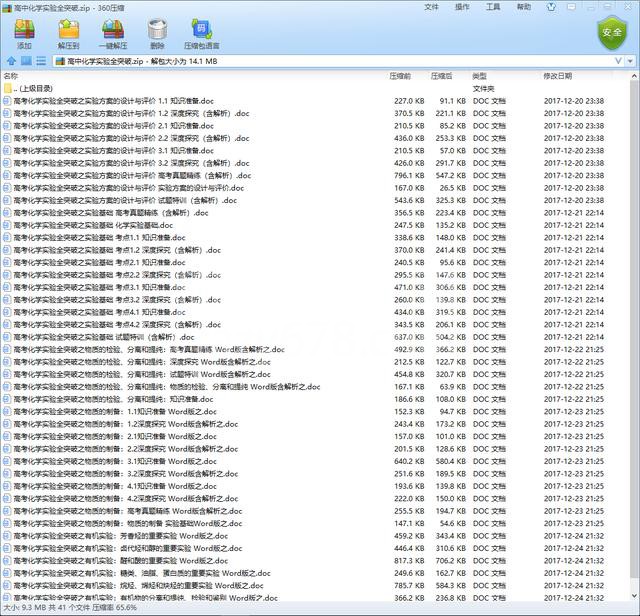Open the 操作 menu
640x616 pixels.
(462, 6)
